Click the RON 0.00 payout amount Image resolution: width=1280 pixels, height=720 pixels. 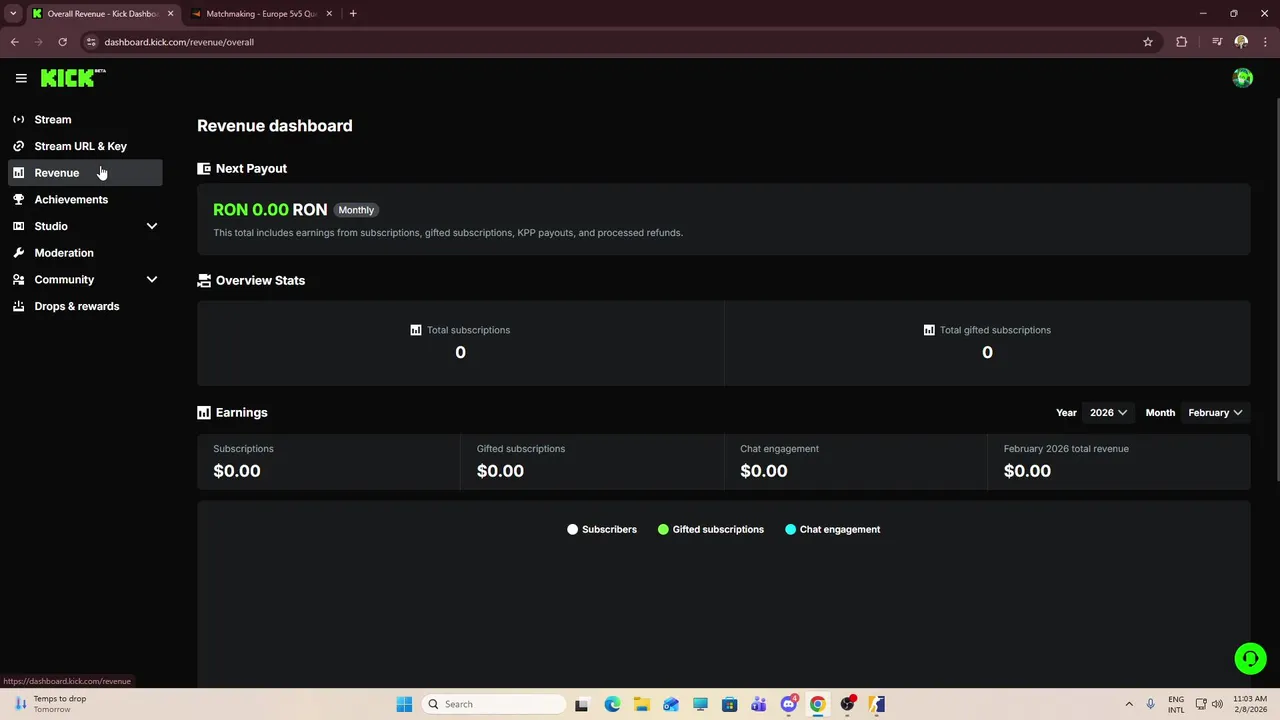(270, 210)
